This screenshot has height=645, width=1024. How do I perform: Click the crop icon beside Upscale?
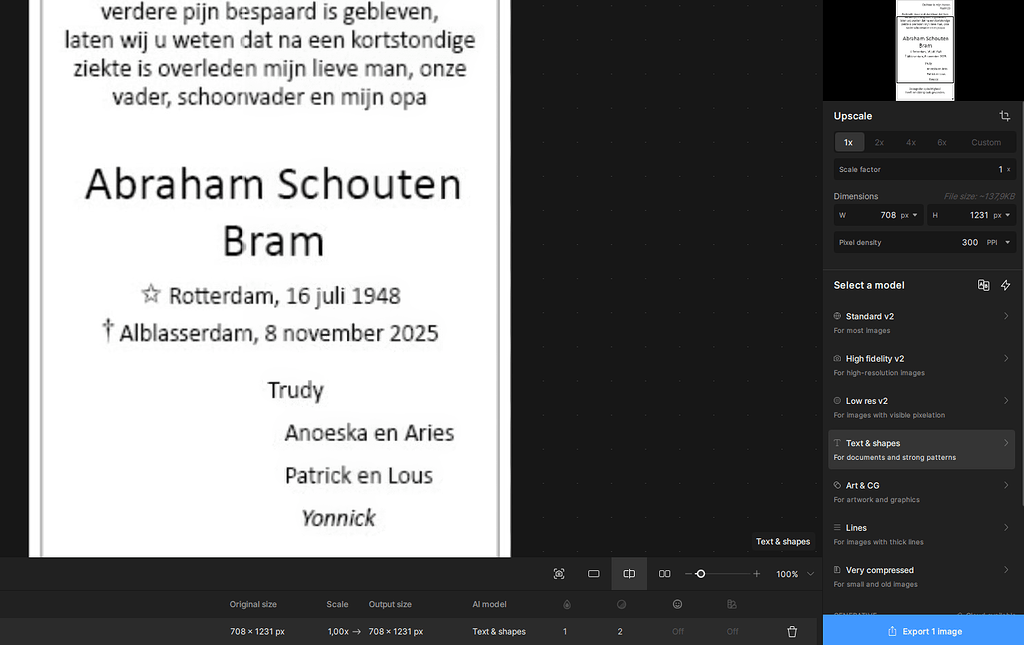point(1004,116)
